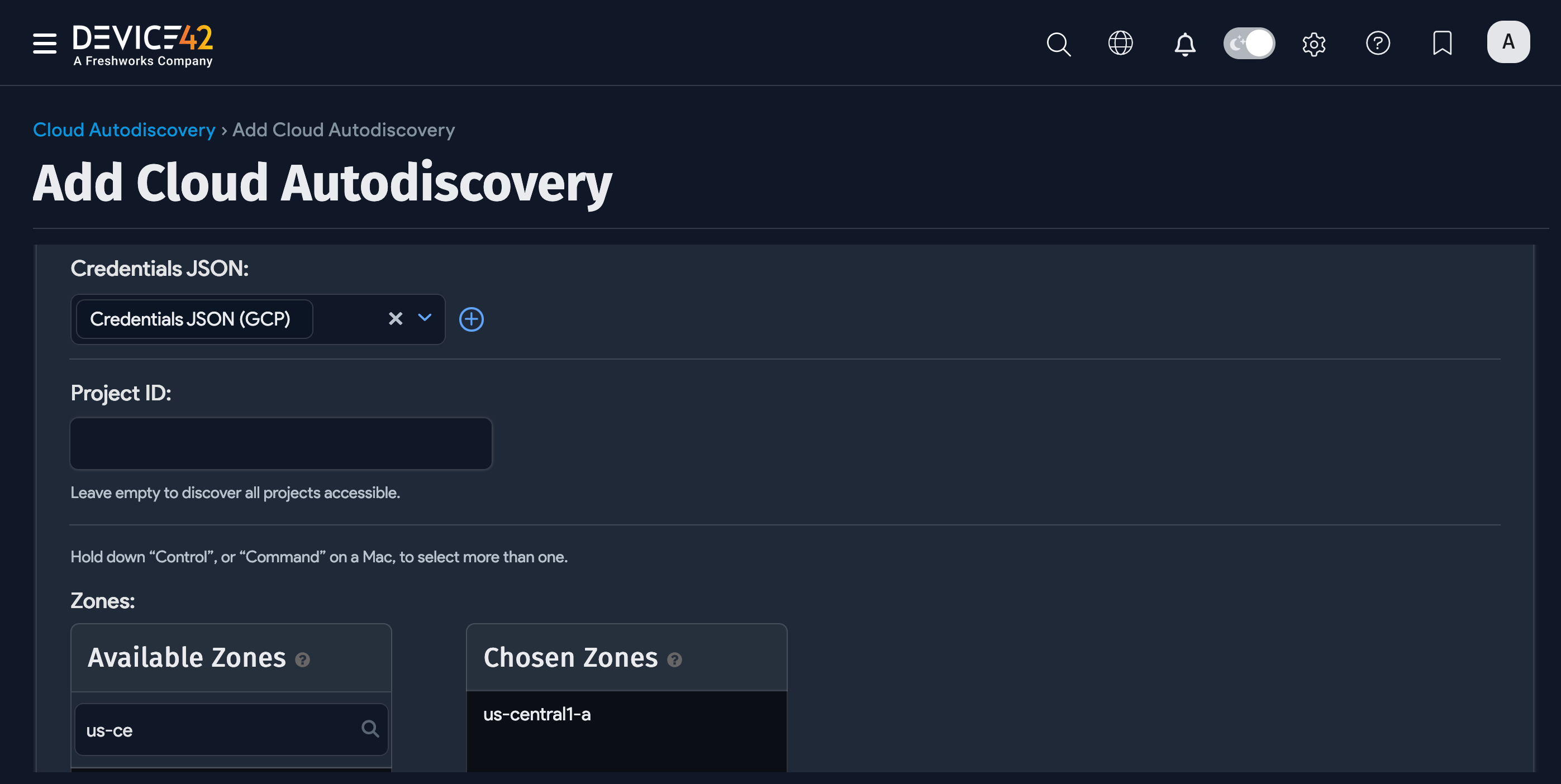Open the navigation hamburger menu
1561x784 pixels.
pyautogui.click(x=44, y=43)
